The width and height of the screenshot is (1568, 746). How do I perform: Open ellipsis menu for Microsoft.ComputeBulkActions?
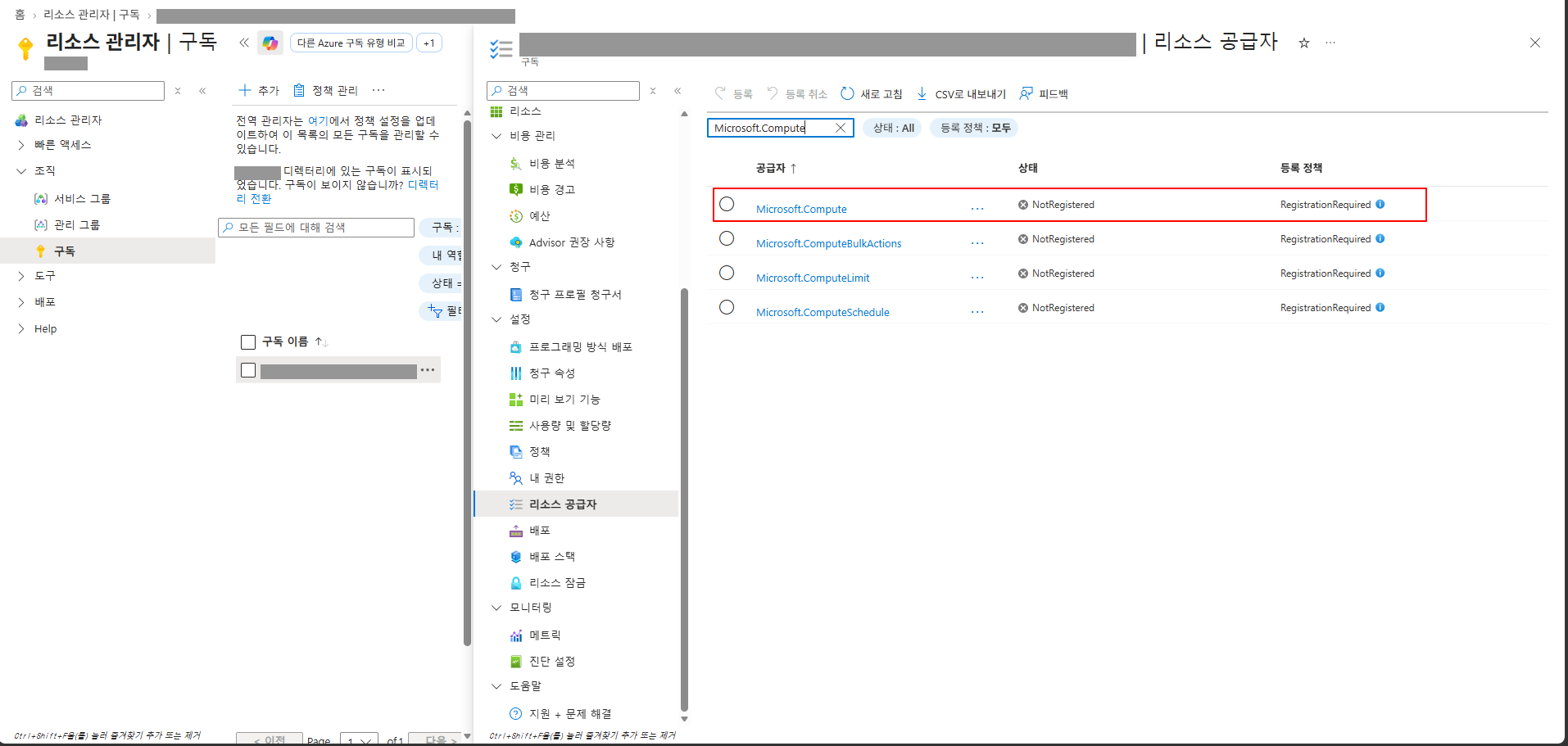(977, 243)
